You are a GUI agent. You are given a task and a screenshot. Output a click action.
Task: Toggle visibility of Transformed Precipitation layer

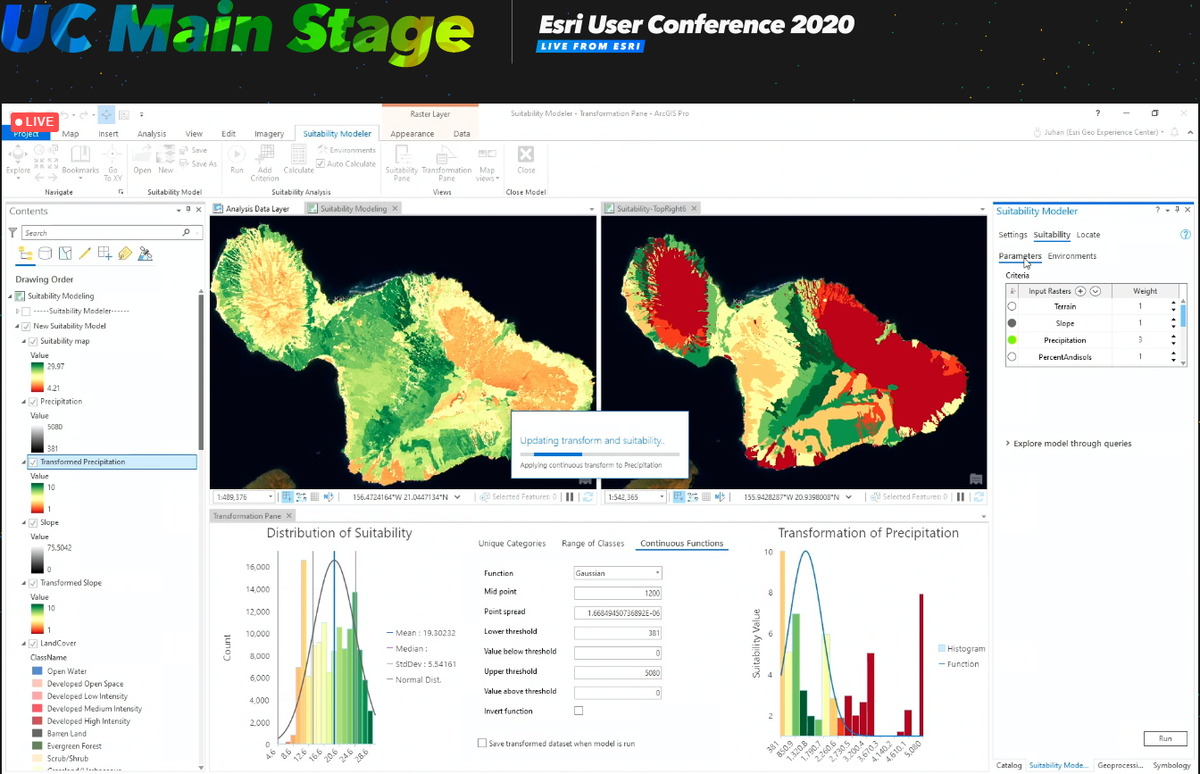point(33,462)
